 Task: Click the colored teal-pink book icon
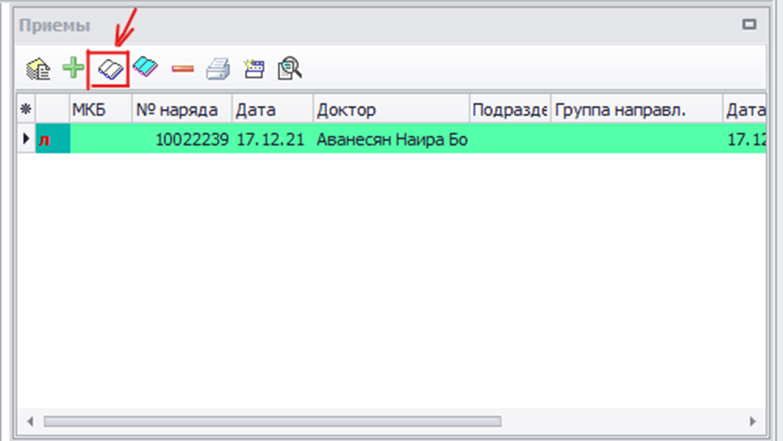[146, 69]
